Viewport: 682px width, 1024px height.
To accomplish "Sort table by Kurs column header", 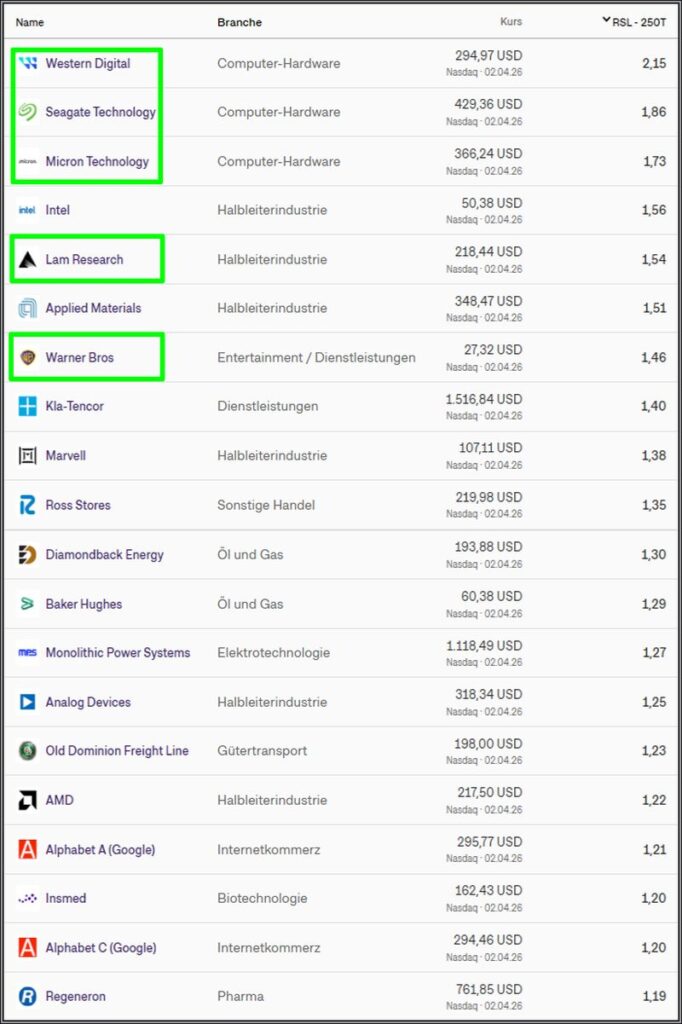I will (510, 22).
